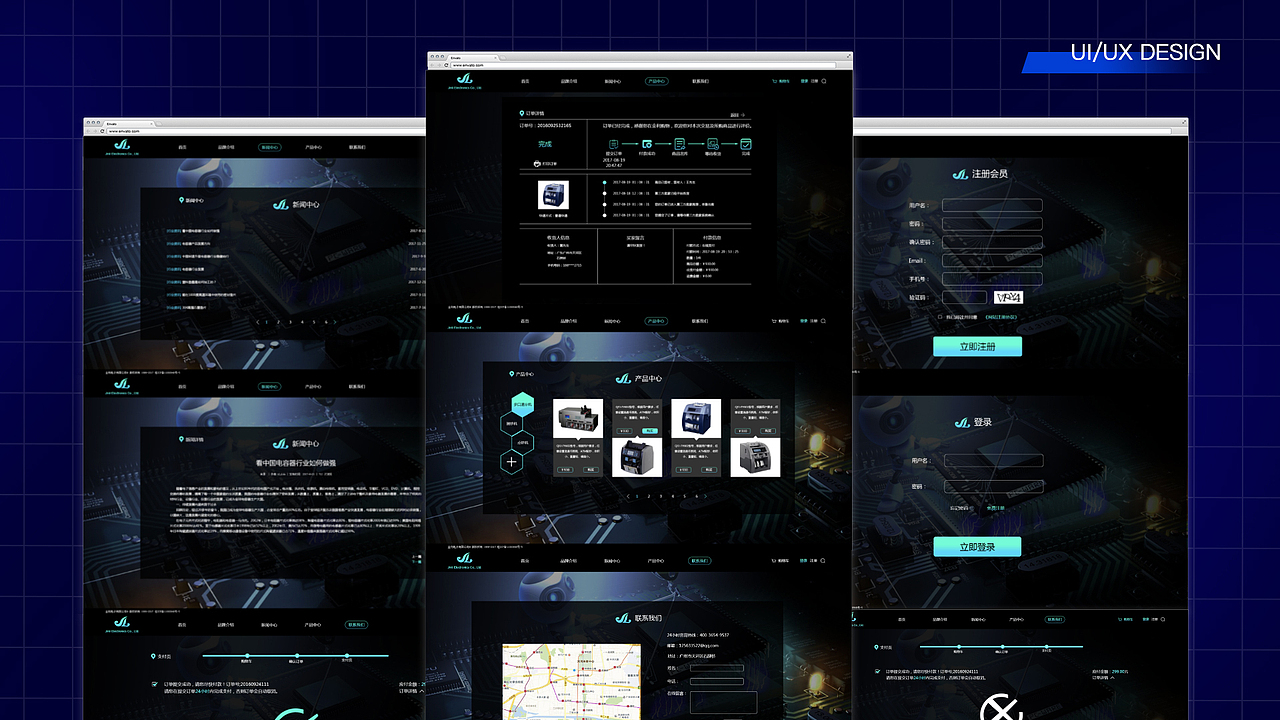Select highlighted 联系我们 tab in the contact page header
Viewport: 1280px width, 720px height.
coord(700,560)
